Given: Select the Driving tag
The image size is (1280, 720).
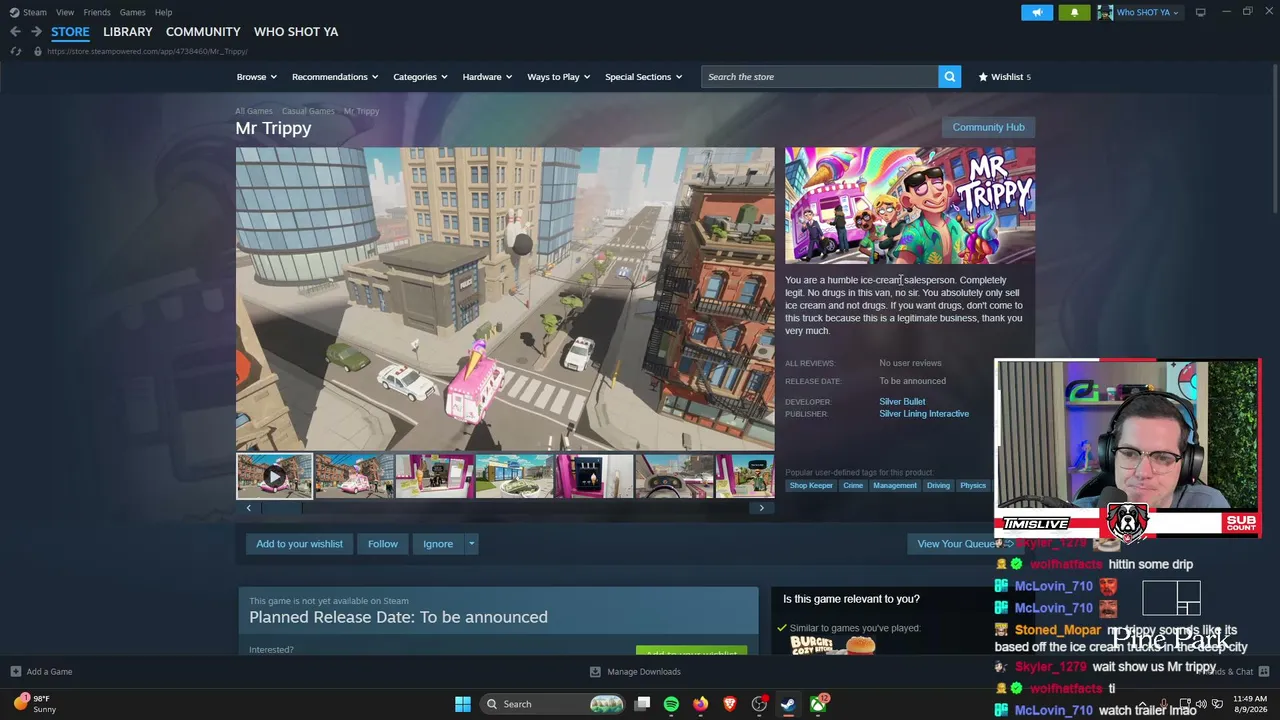Looking at the screenshot, I should coord(938,486).
